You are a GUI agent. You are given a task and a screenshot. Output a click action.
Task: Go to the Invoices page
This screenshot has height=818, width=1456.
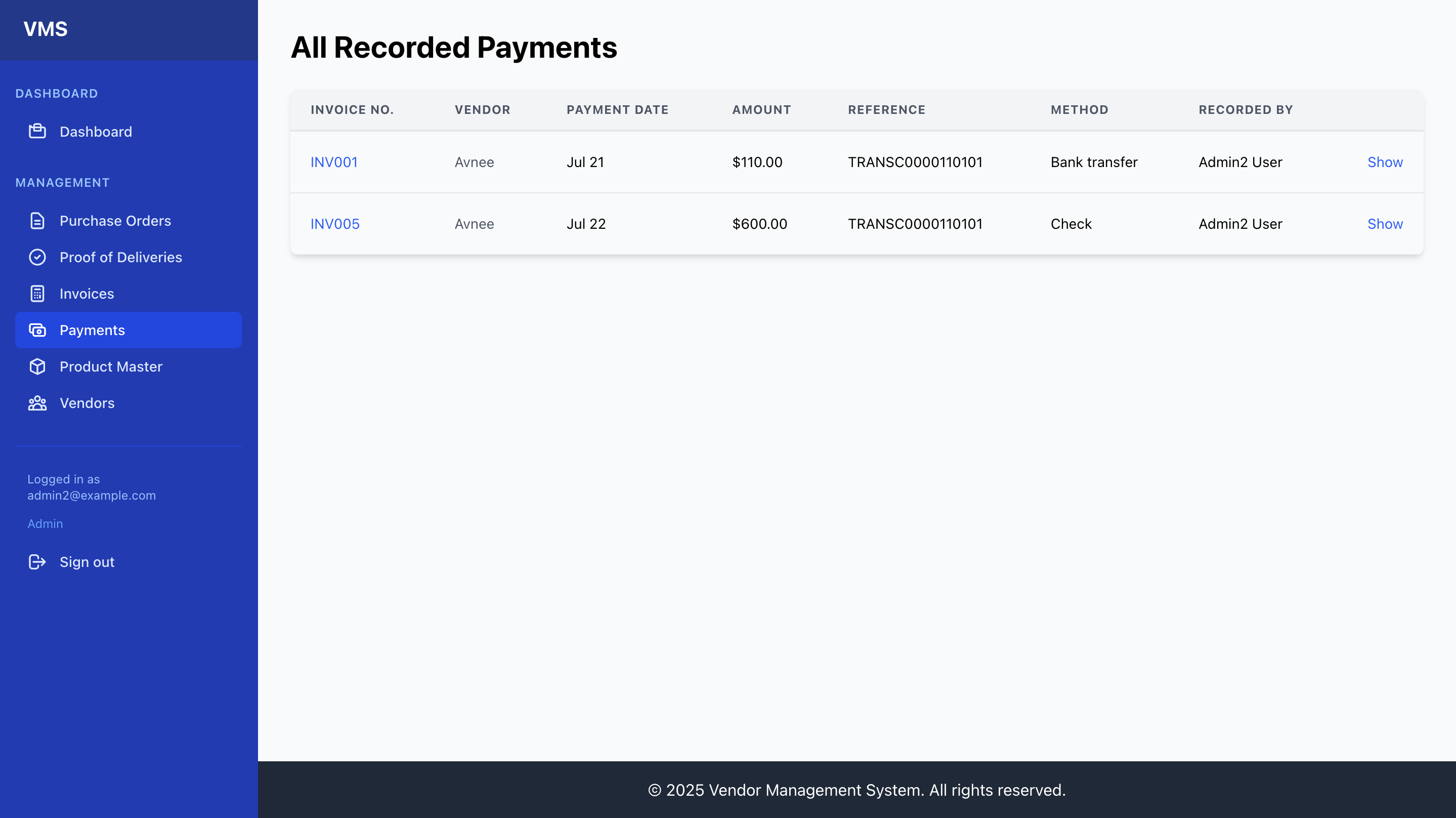[x=87, y=294]
